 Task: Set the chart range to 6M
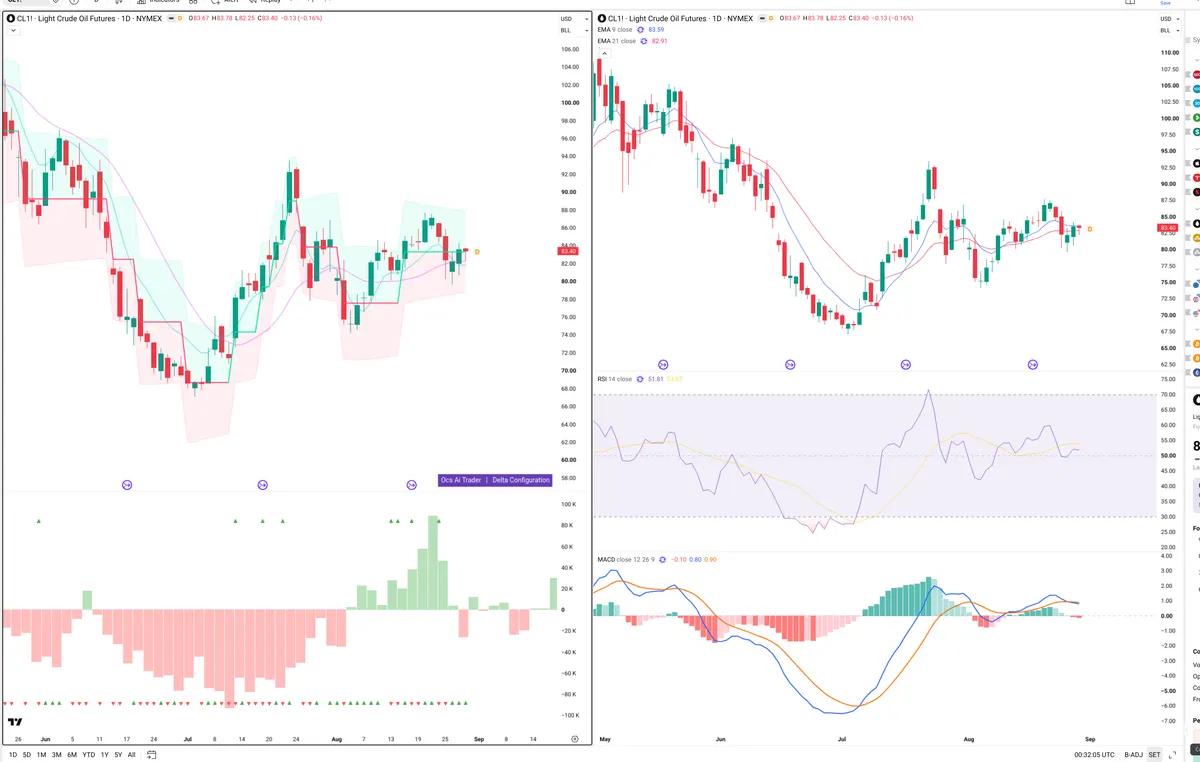click(x=72, y=755)
